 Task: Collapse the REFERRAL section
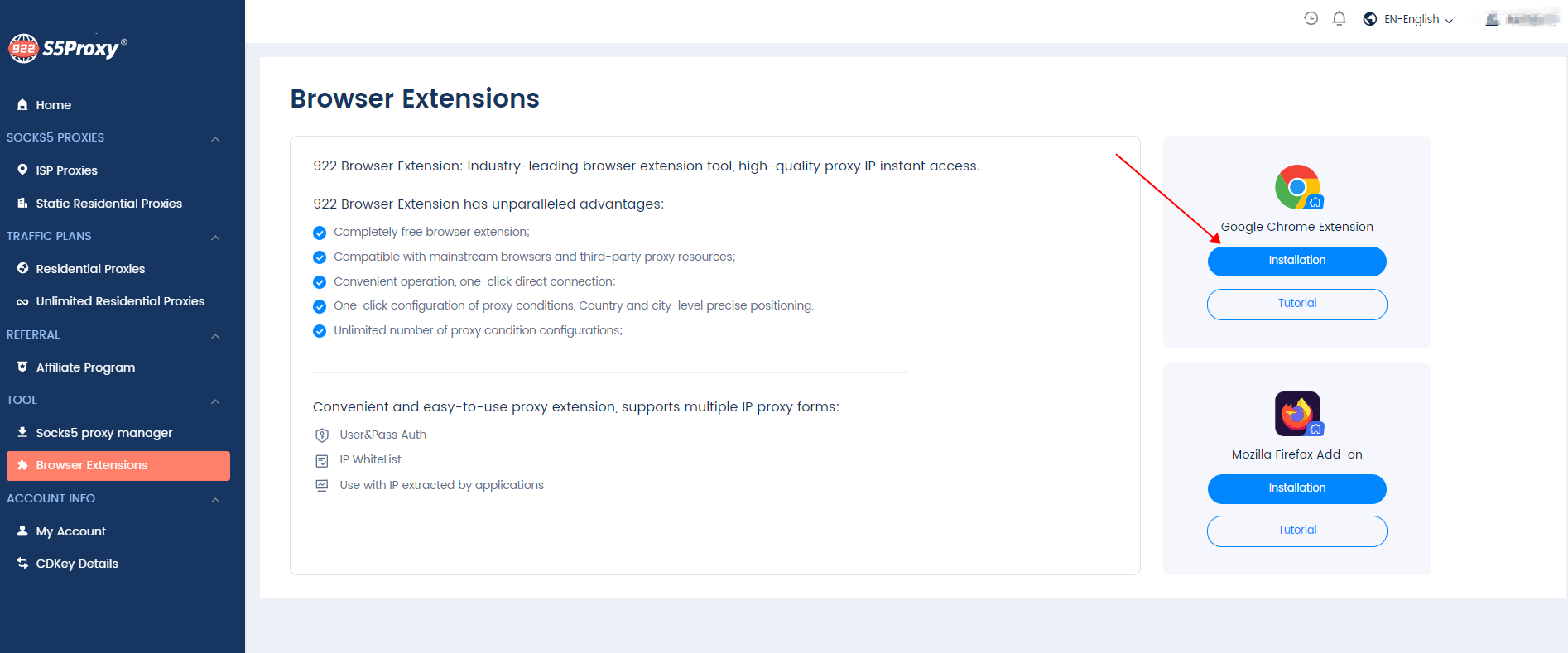215,335
